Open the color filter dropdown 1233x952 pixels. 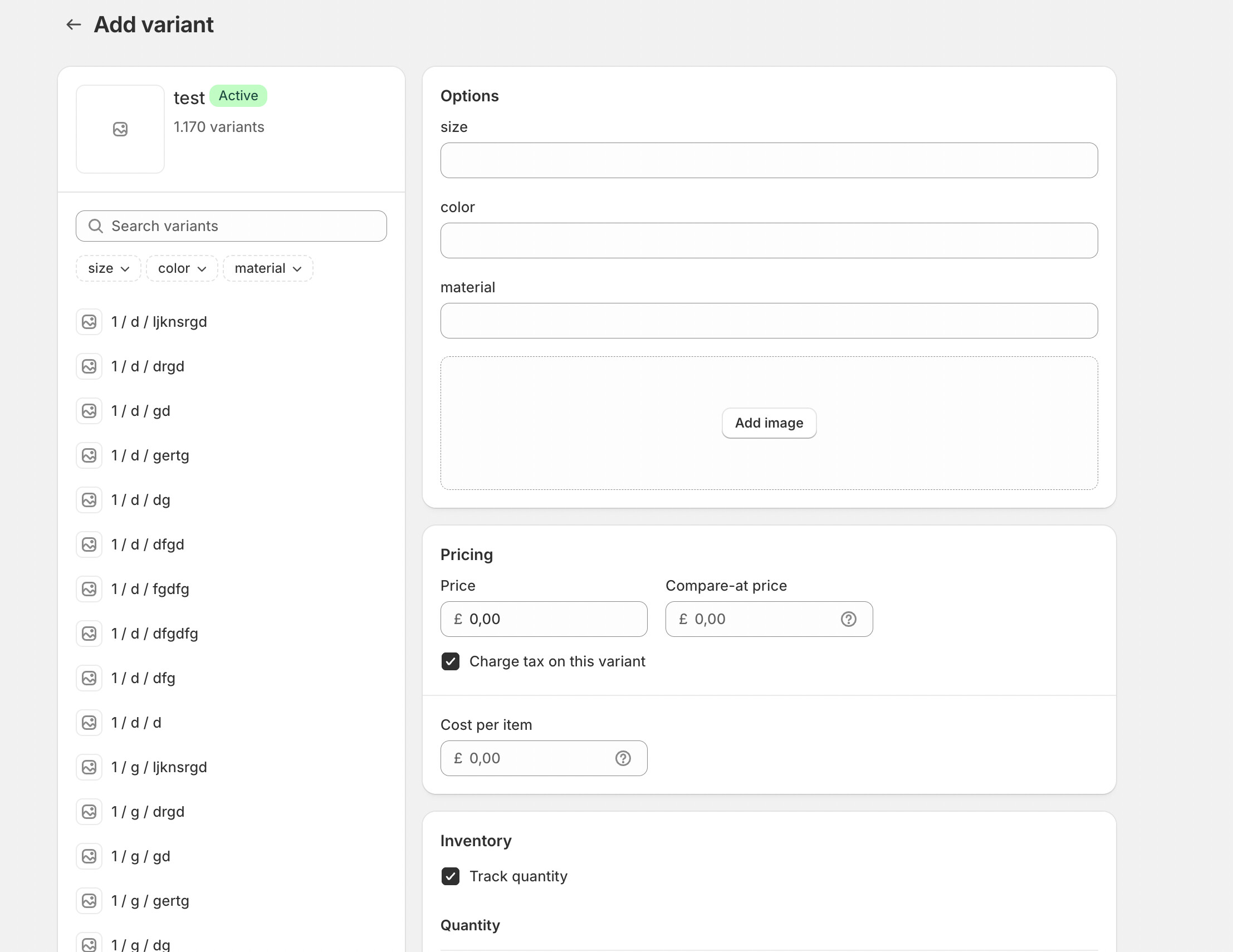pos(182,268)
